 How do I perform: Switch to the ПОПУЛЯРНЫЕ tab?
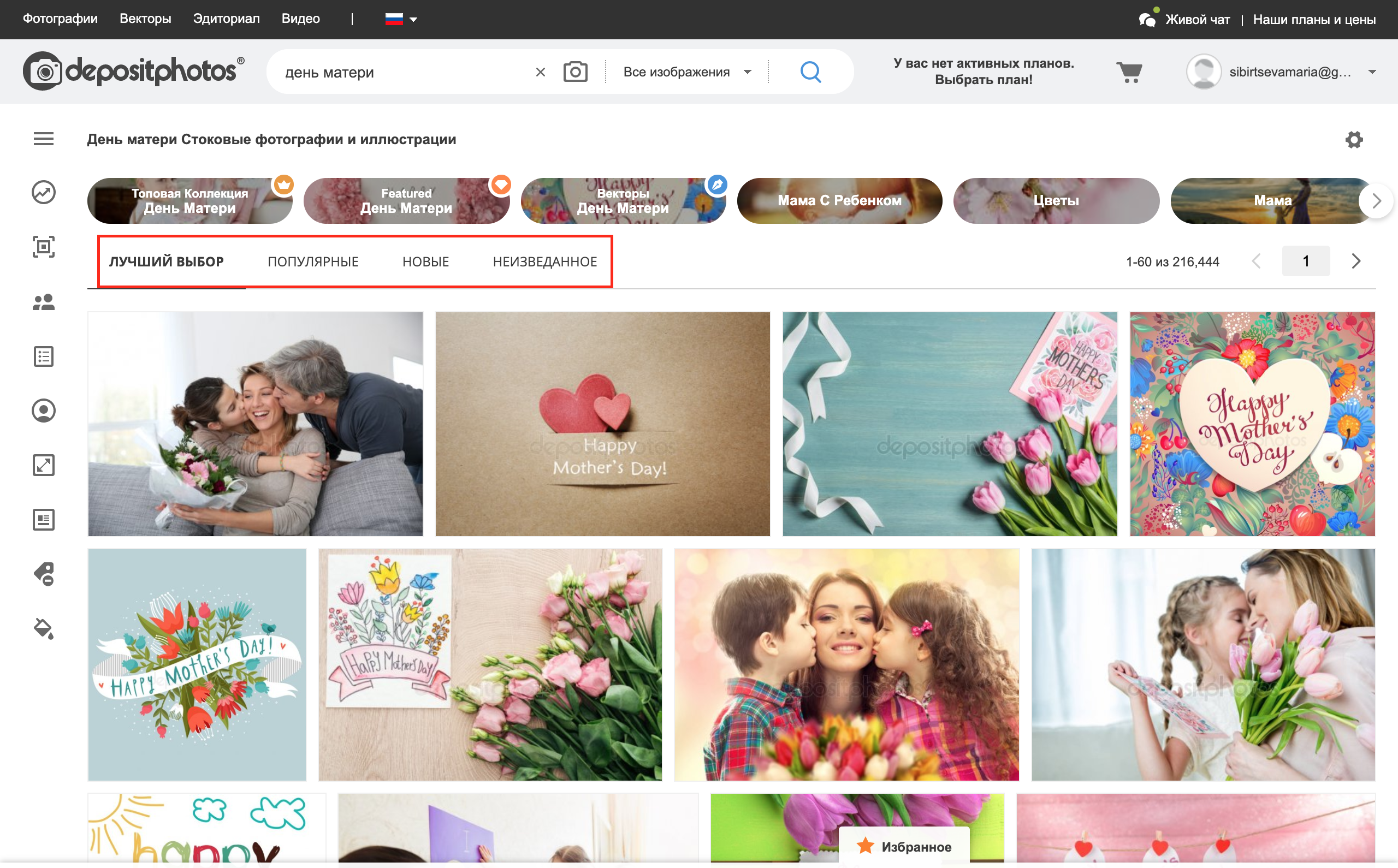[x=313, y=262]
